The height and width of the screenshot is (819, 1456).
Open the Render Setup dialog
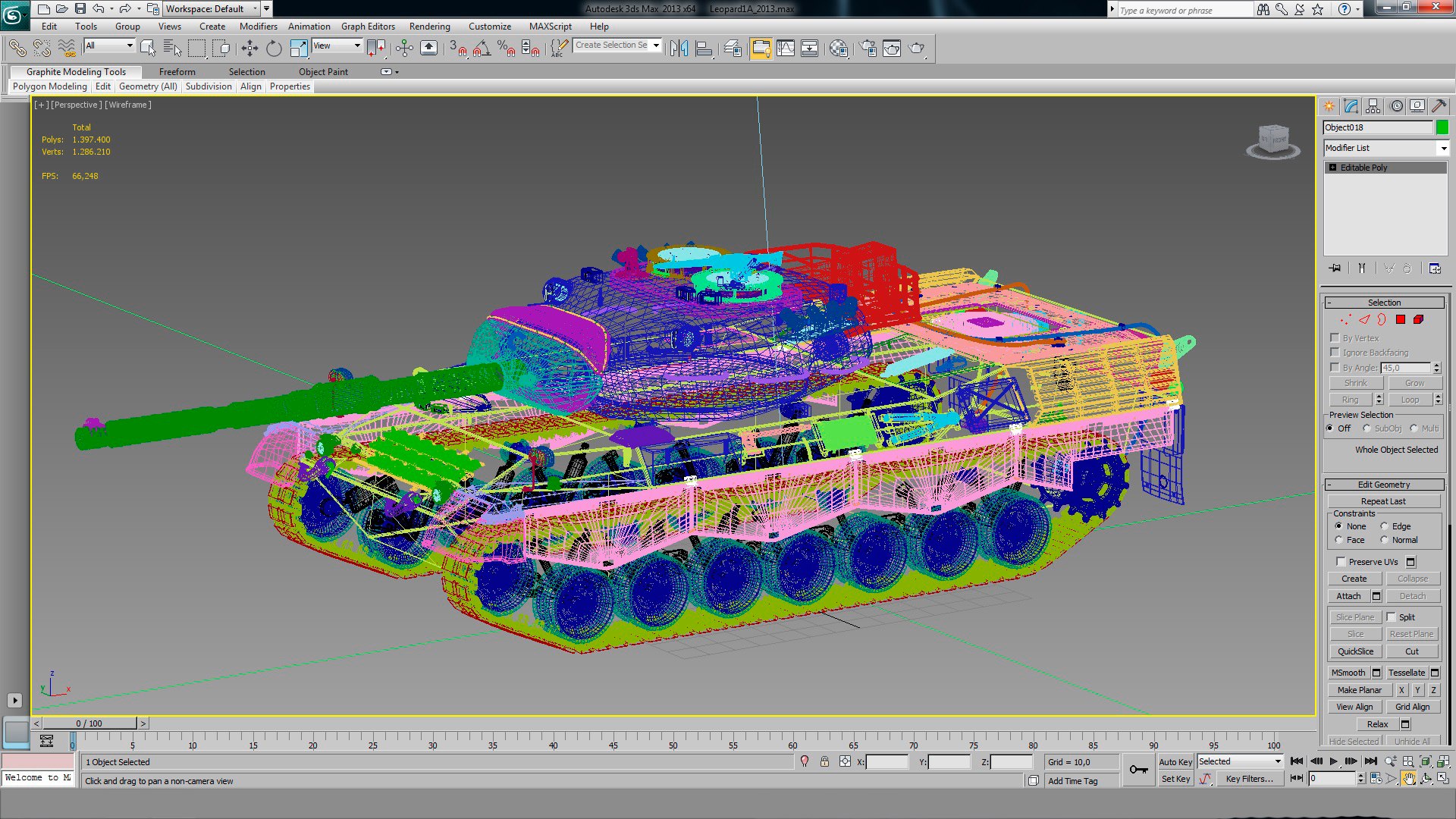coord(868,49)
